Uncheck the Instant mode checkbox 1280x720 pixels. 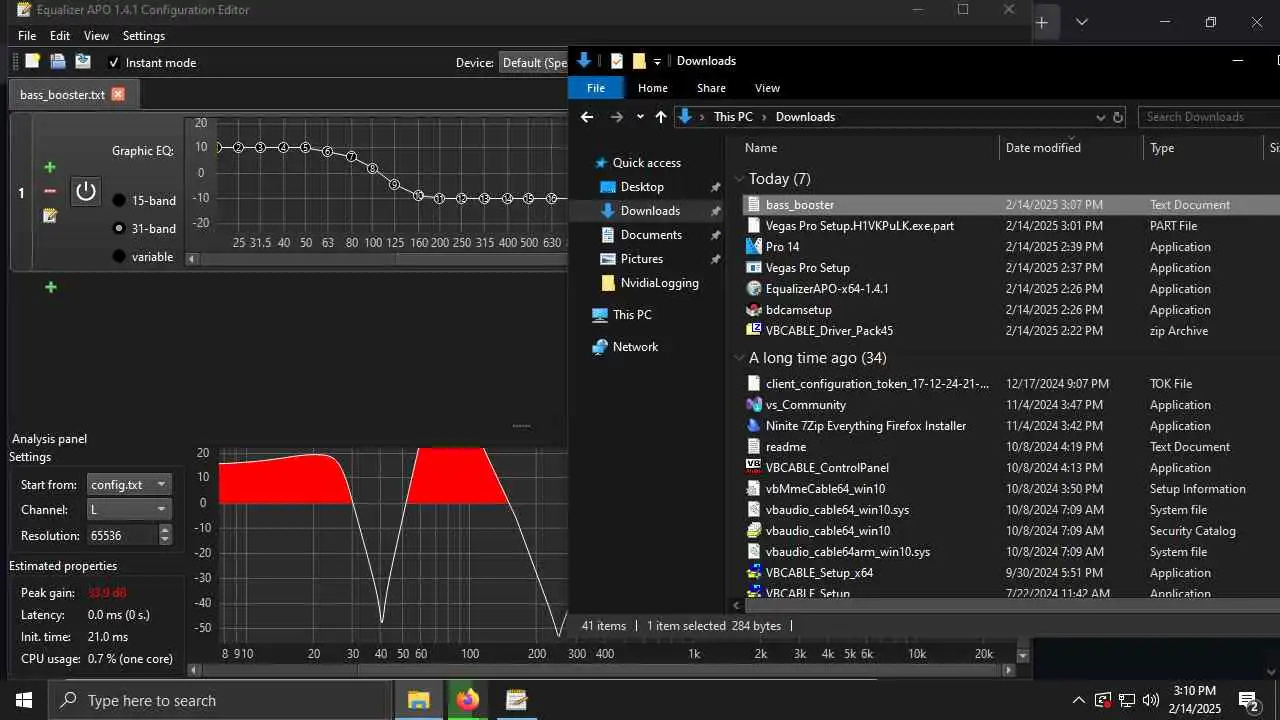[x=114, y=62]
